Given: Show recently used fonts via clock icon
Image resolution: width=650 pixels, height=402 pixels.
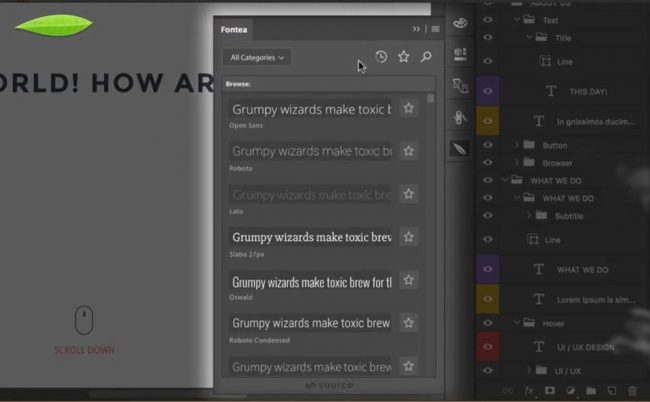Looking at the screenshot, I should tap(381, 57).
